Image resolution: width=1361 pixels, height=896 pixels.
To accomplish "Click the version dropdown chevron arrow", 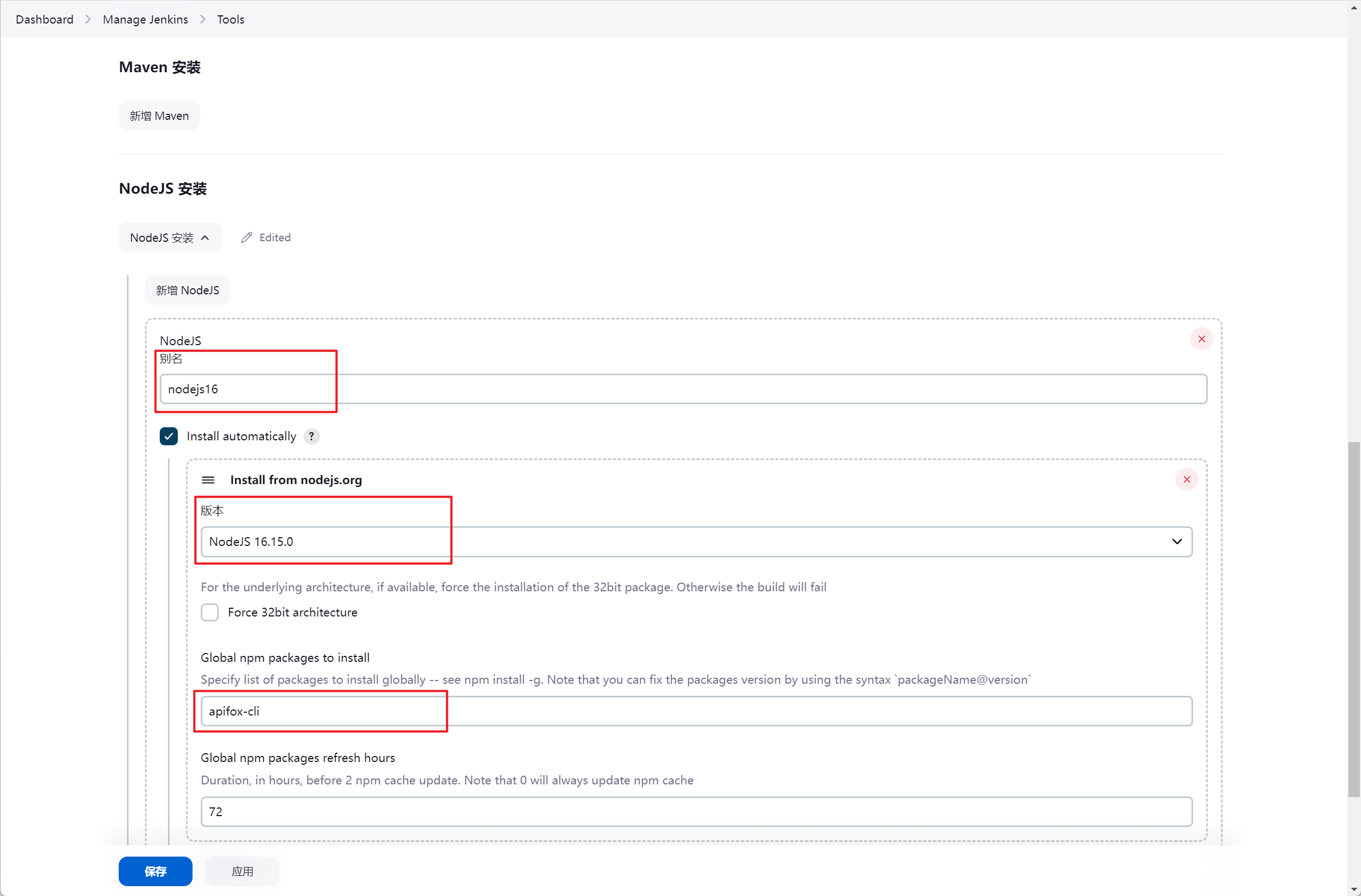I will pyautogui.click(x=1177, y=542).
